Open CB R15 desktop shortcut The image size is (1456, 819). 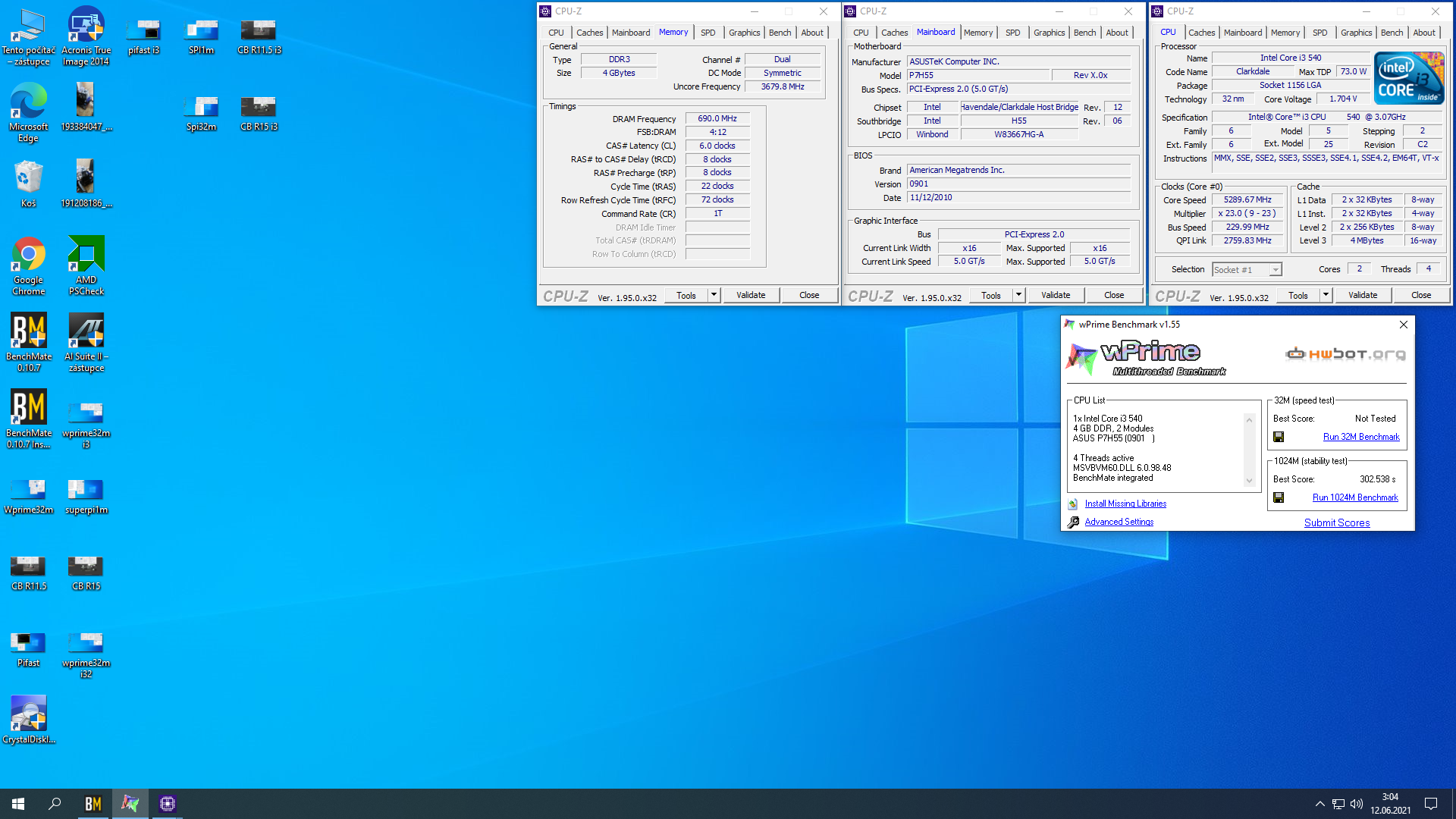pos(86,573)
